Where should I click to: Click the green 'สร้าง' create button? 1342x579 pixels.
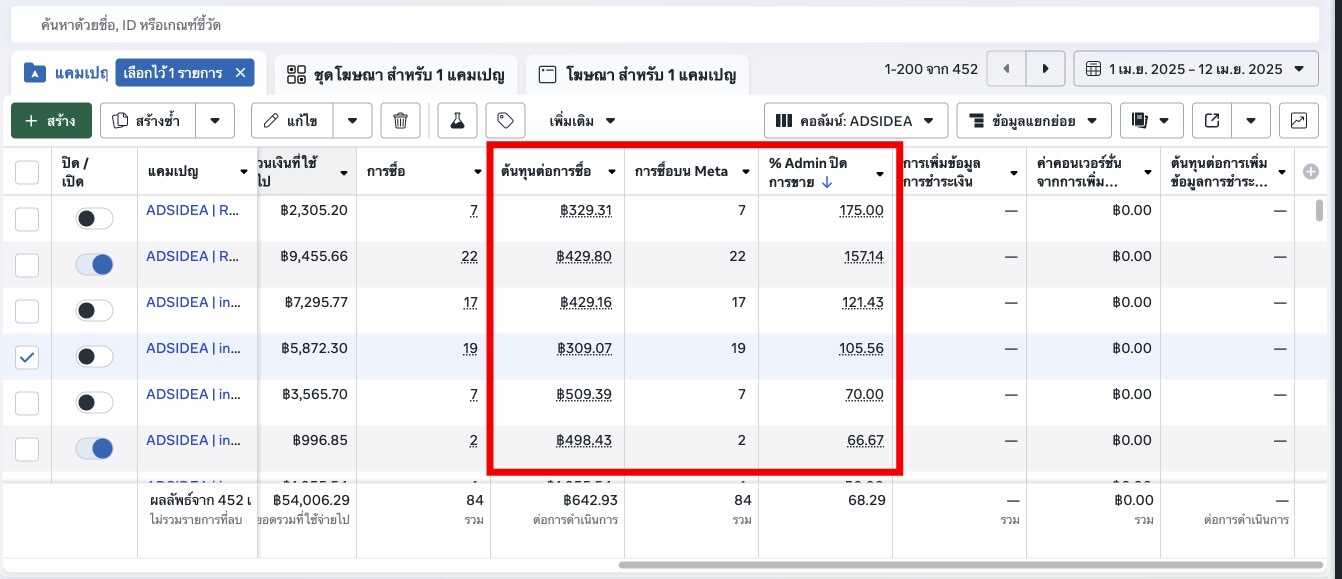click(51, 121)
